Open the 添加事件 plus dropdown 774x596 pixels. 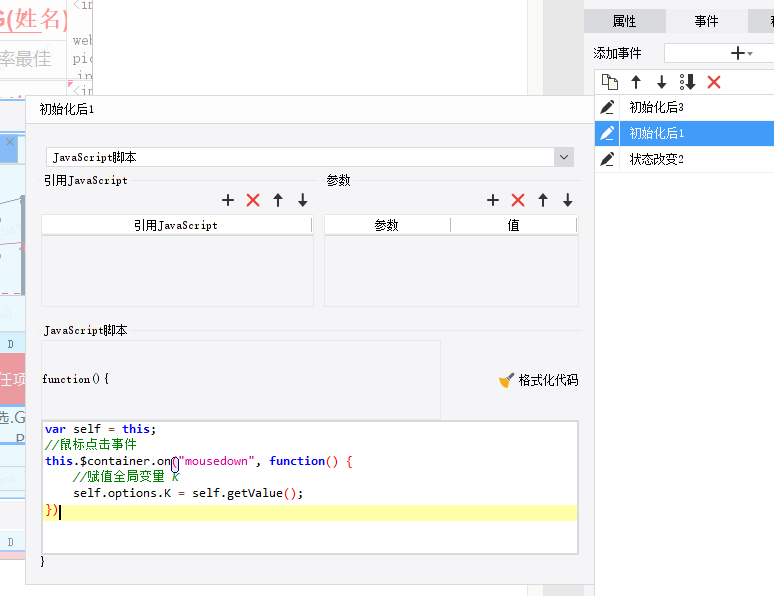(741, 53)
